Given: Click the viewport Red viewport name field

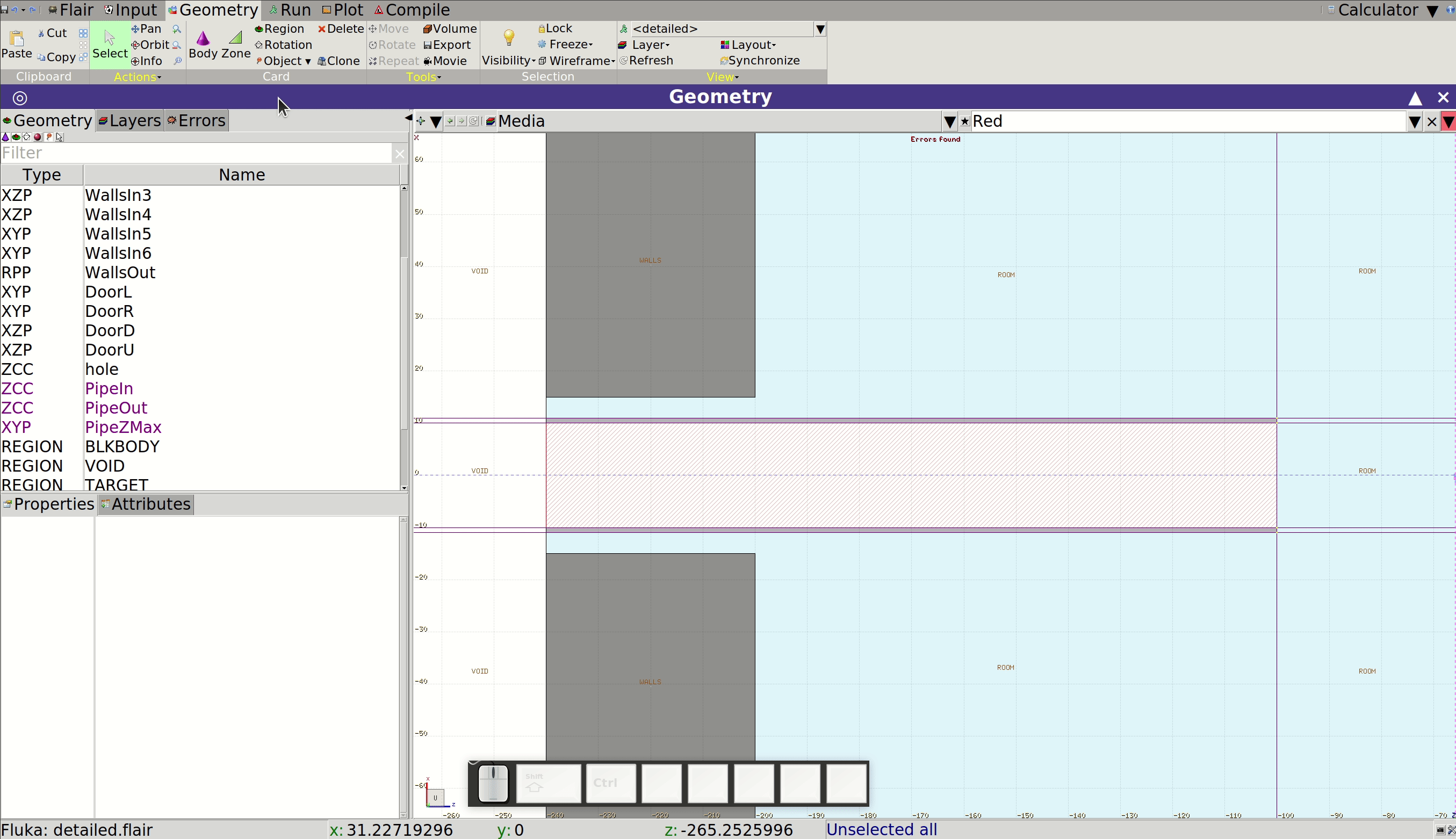Looking at the screenshot, I should (1188, 121).
